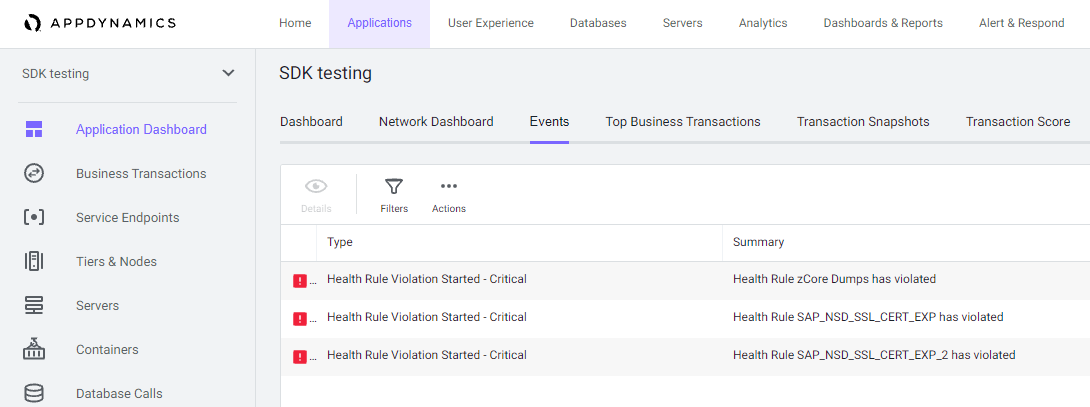Open Dashboards & Reports menu
This screenshot has width=1090, height=407.
point(884,23)
